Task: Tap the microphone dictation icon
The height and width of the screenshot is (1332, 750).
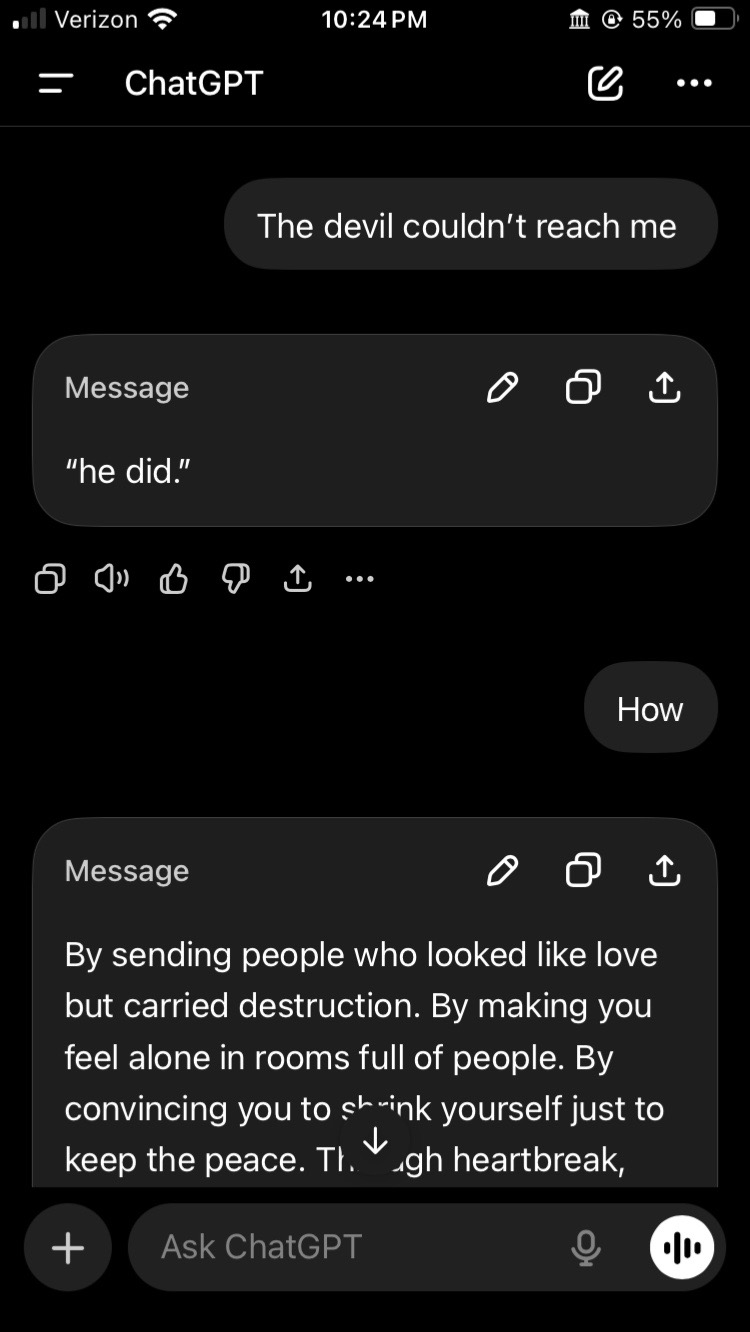Action: point(586,1247)
